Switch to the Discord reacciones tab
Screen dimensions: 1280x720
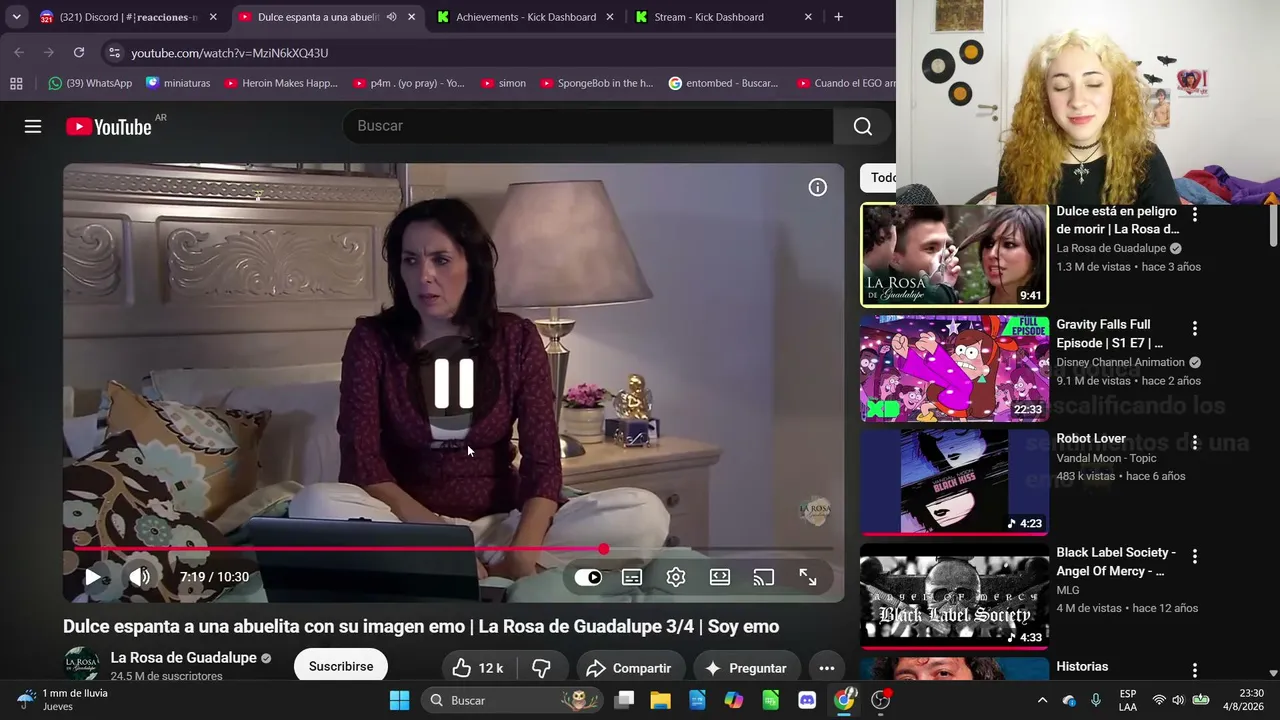click(x=128, y=17)
